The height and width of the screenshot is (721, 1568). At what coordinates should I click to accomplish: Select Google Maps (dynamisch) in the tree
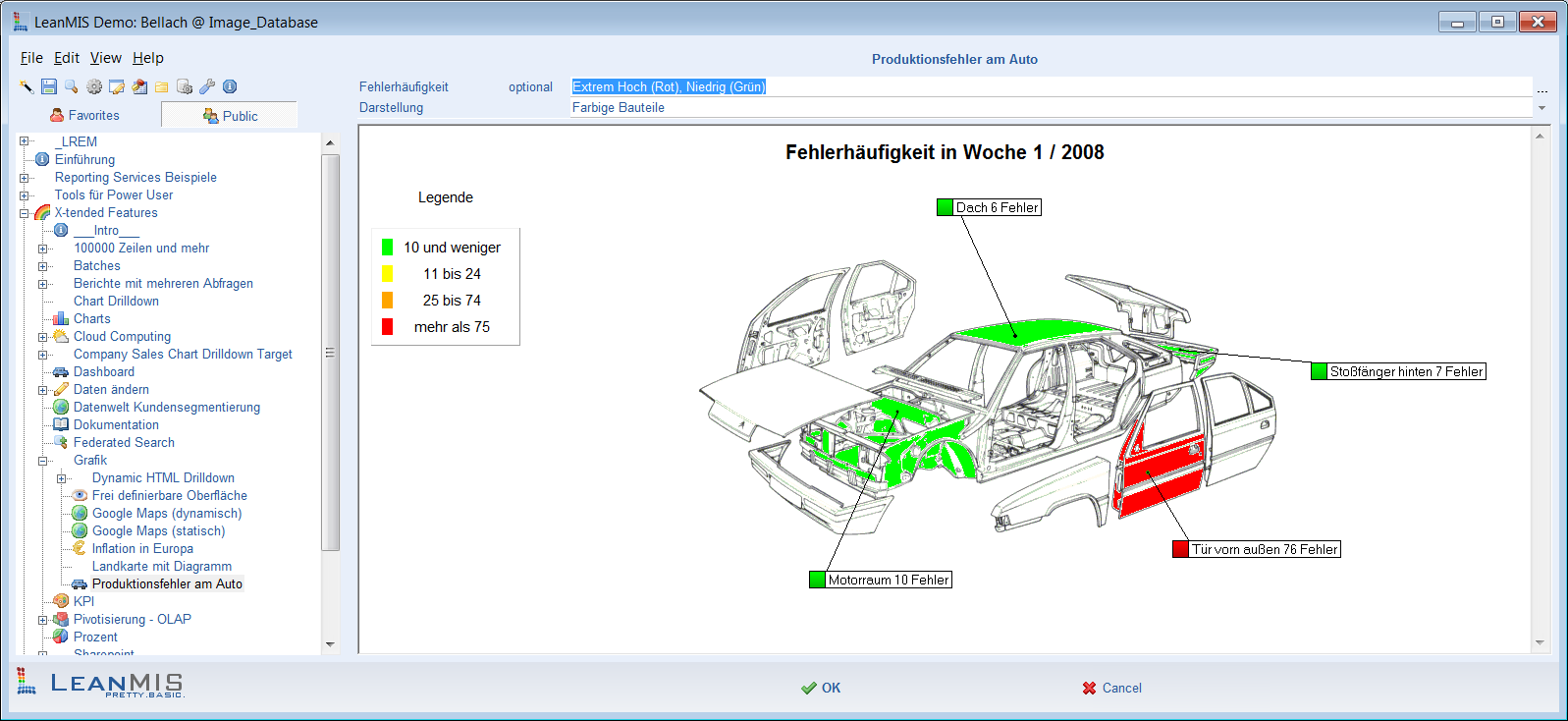(x=166, y=514)
